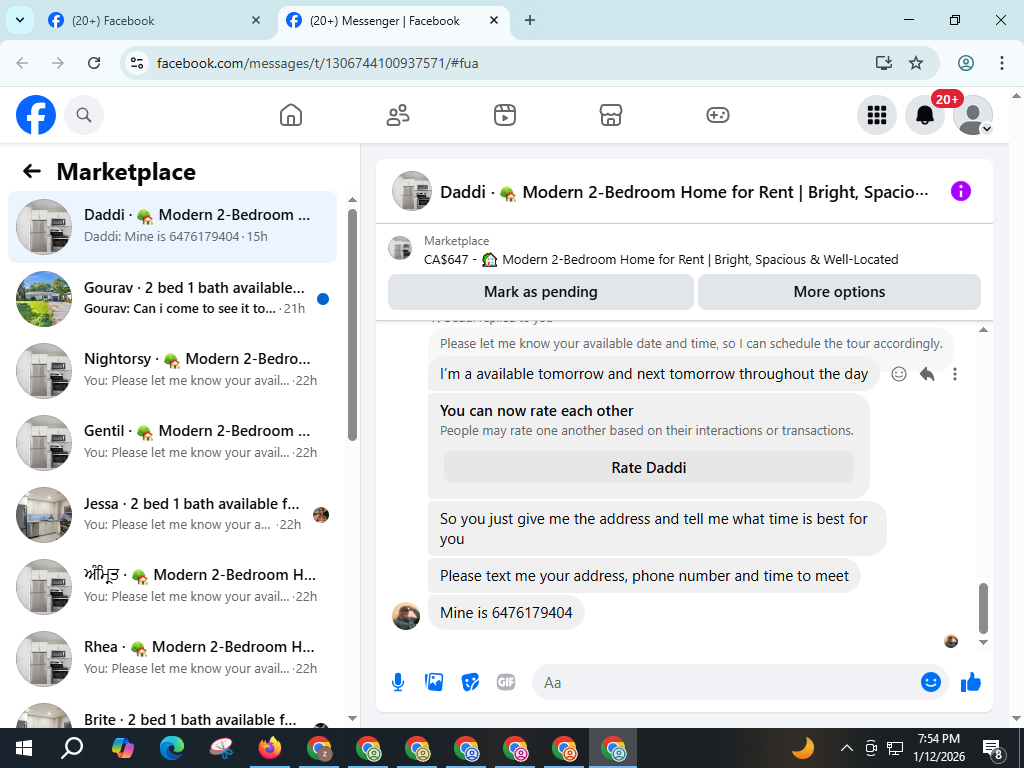
Task: Click conversation list scrollbar thumb
Action: coord(352,325)
